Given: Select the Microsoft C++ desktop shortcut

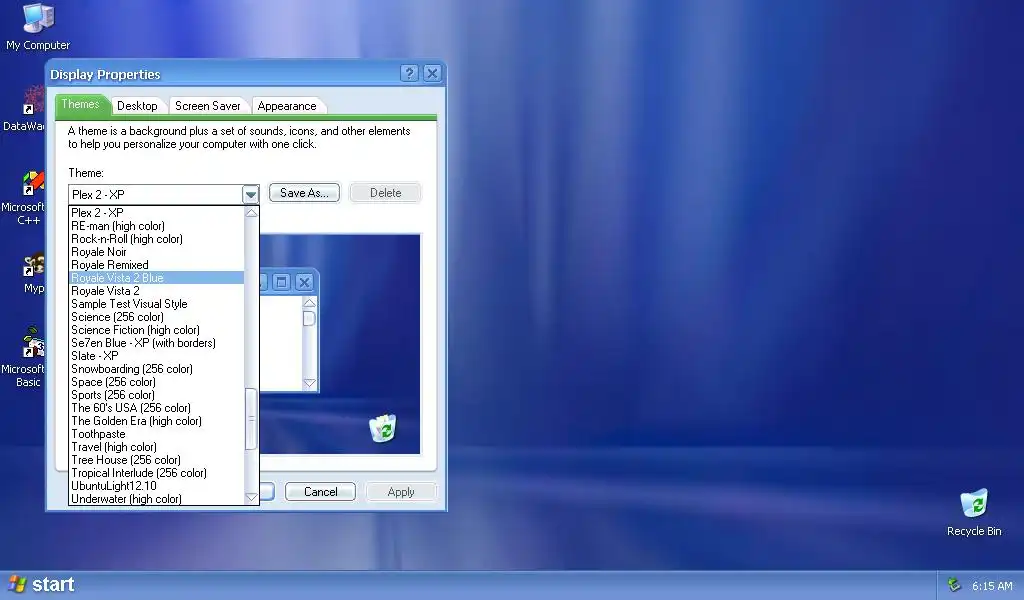Looking at the screenshot, I should (x=24, y=199).
